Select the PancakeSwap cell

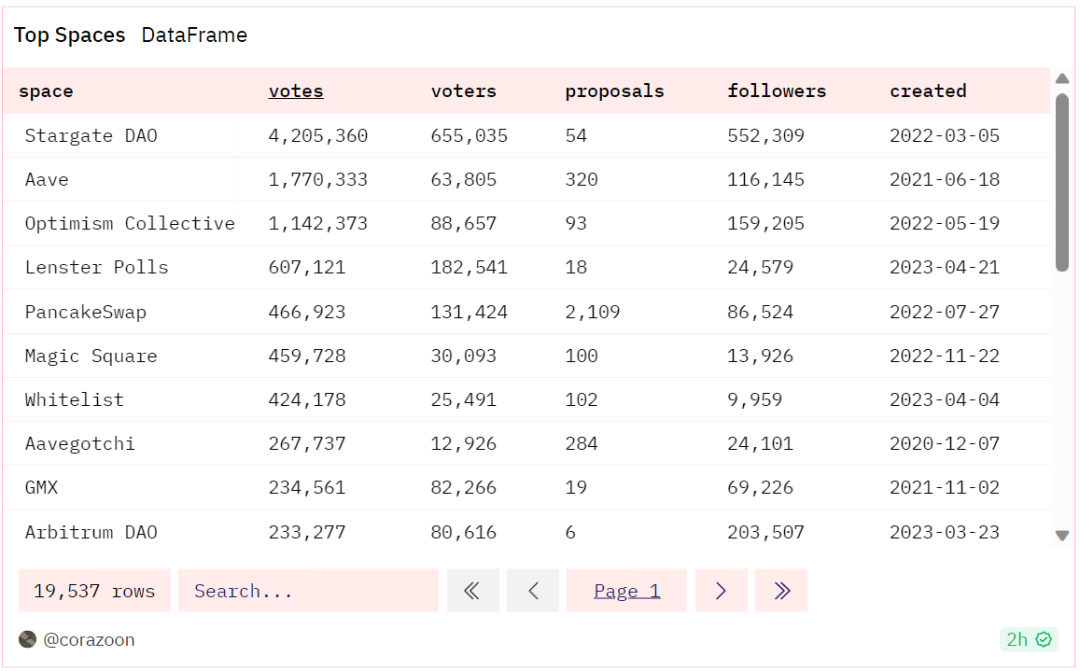pos(85,312)
